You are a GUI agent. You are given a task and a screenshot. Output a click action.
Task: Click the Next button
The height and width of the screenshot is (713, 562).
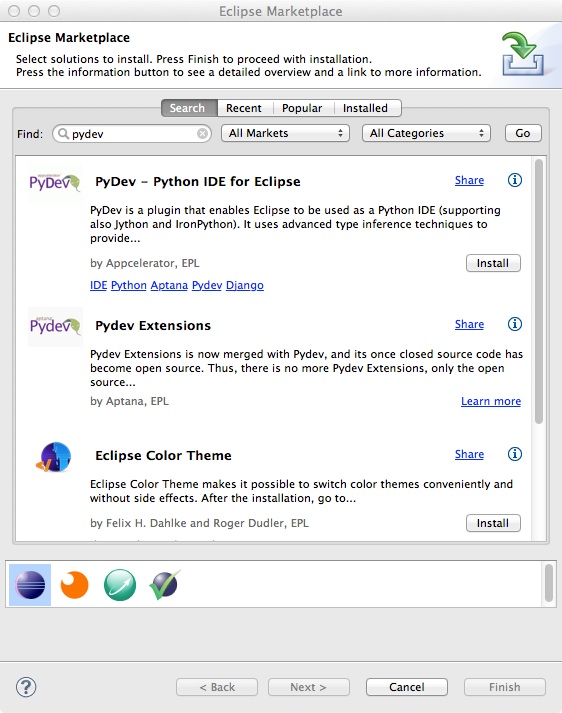309,687
